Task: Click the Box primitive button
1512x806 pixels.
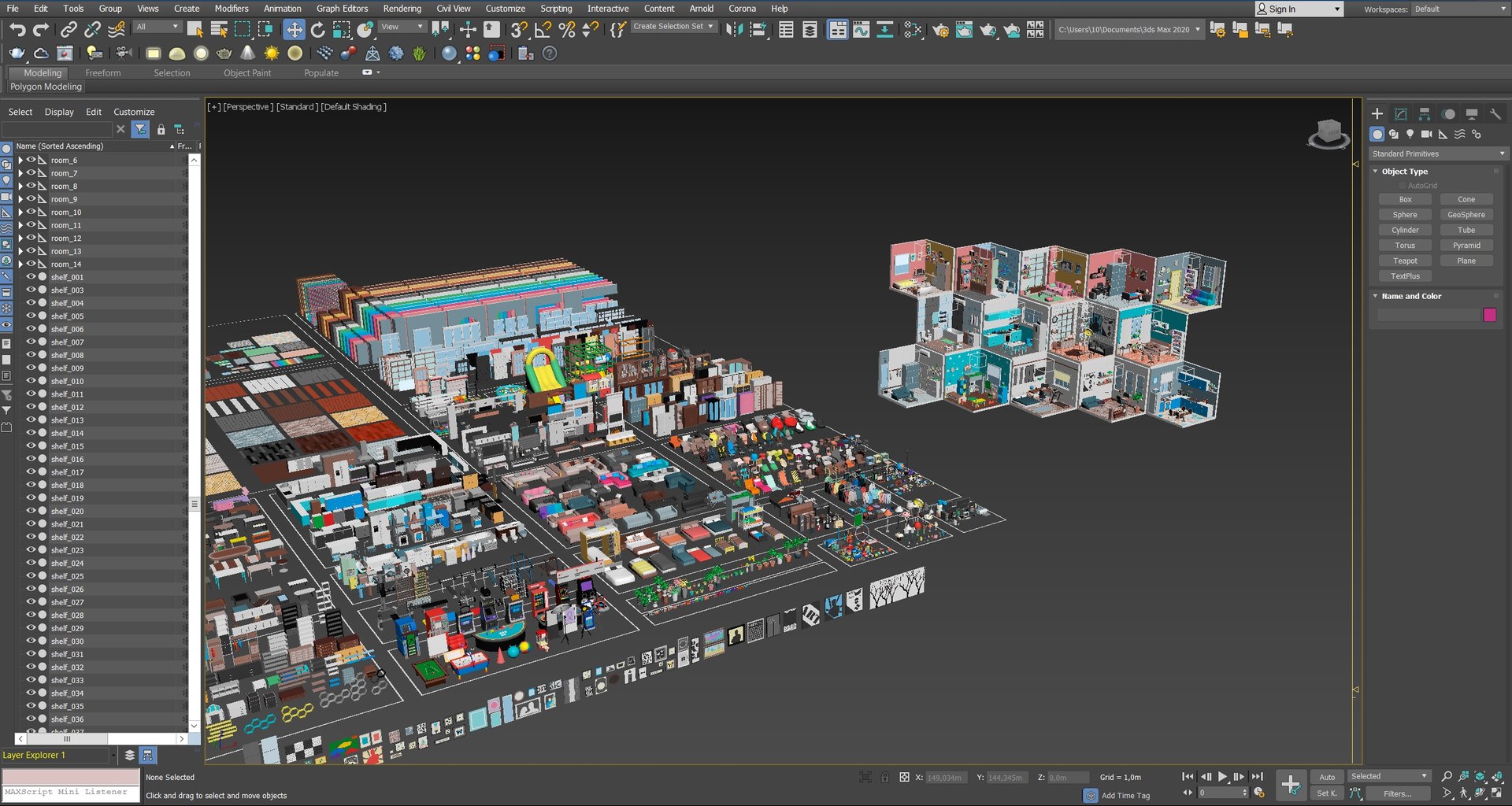Action: (1405, 200)
